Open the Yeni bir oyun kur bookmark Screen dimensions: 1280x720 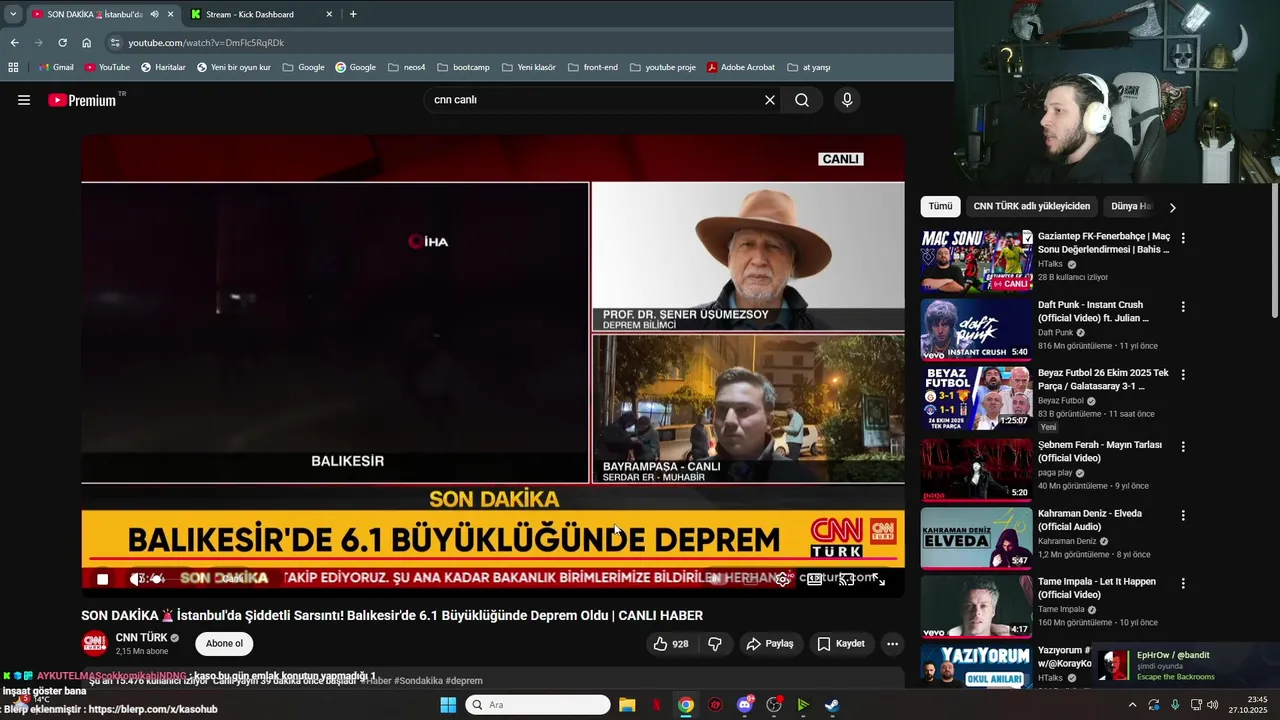[234, 67]
